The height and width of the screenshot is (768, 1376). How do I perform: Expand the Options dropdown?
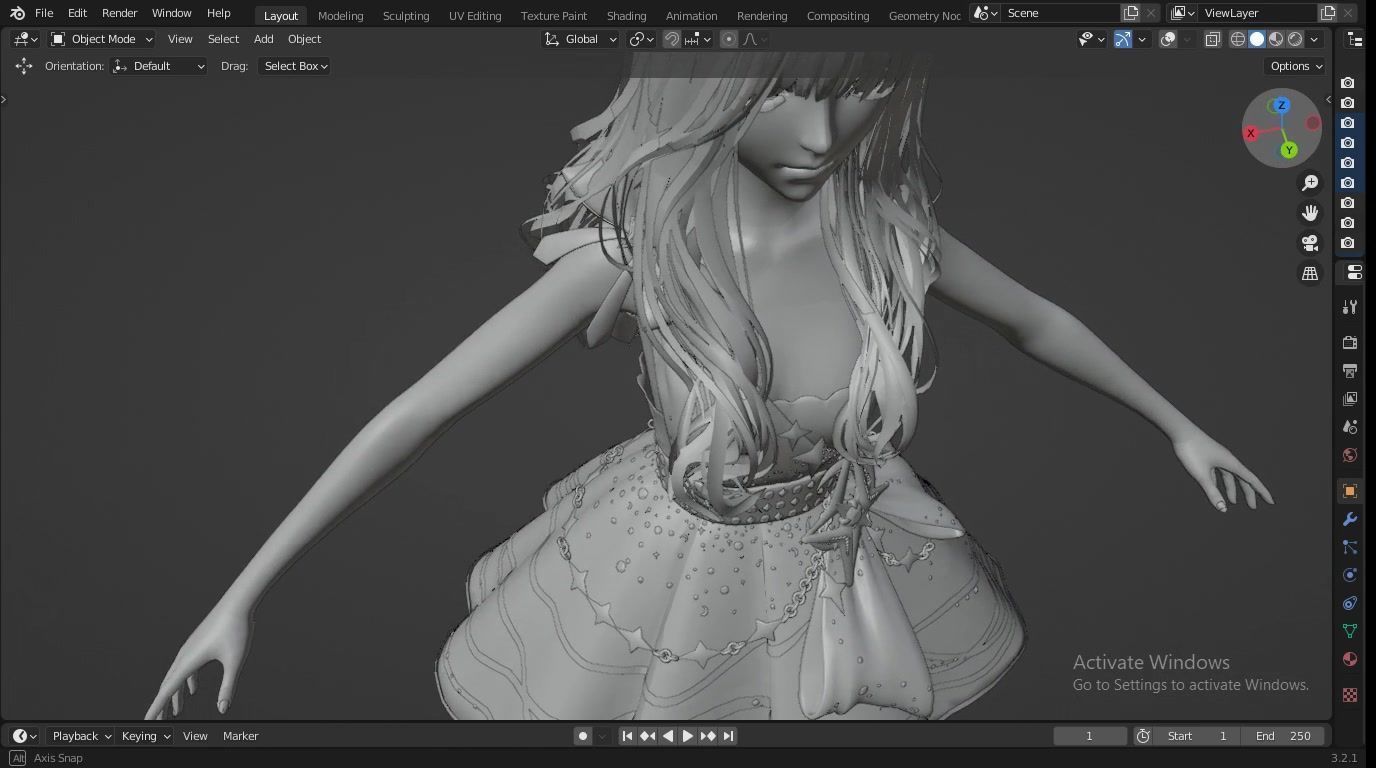click(x=1296, y=66)
